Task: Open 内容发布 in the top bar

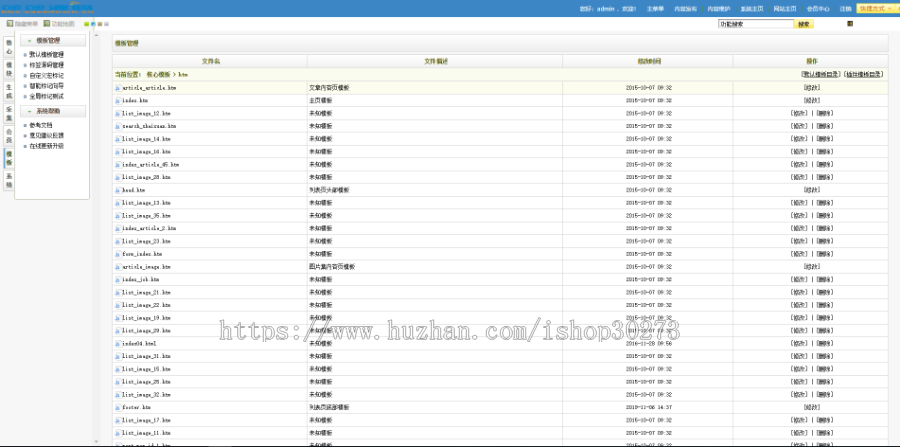Action: 685,9
